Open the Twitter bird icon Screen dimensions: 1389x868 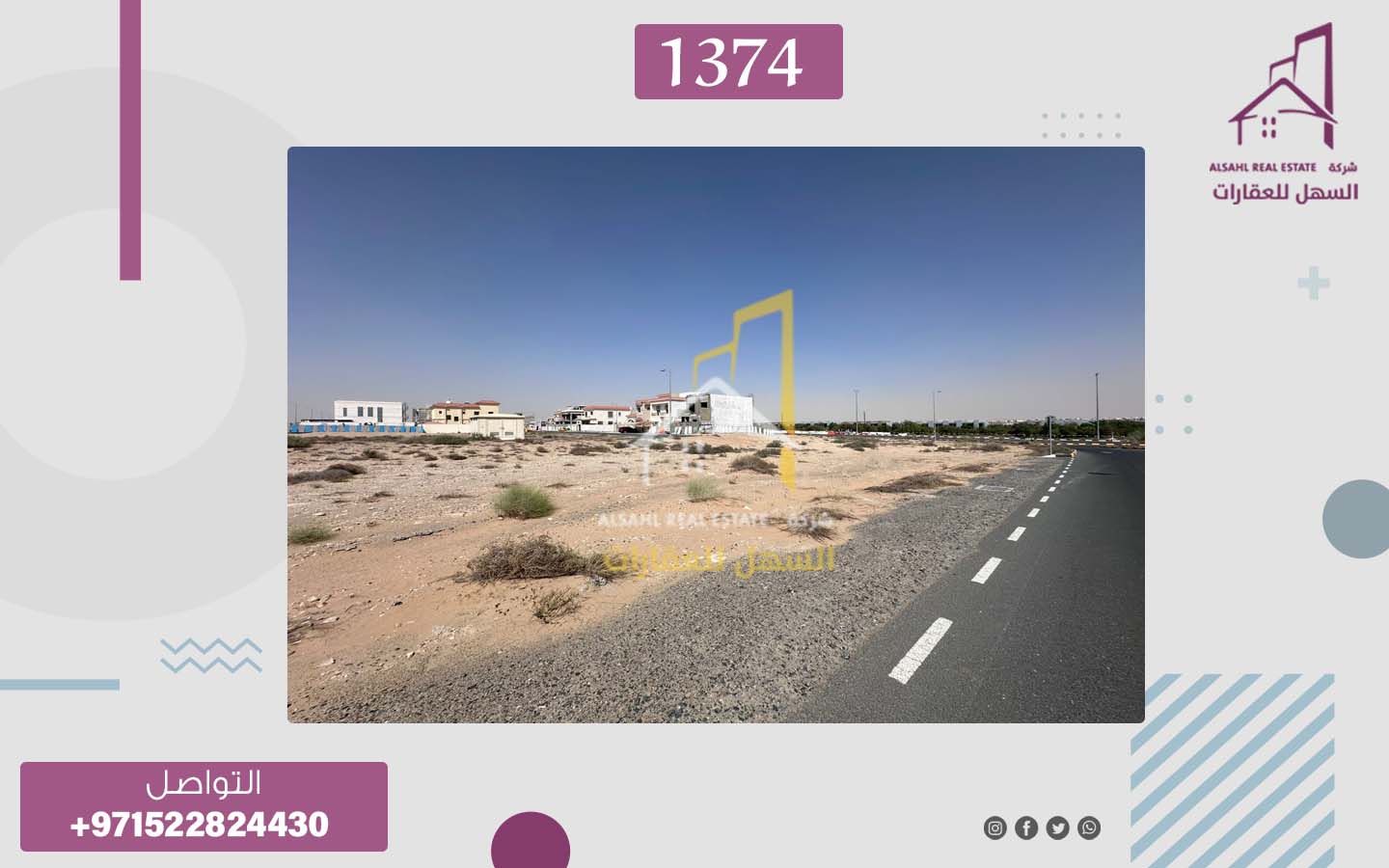(1058, 827)
